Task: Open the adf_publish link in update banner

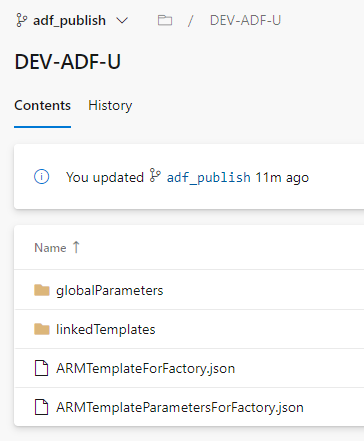Action: (x=209, y=177)
